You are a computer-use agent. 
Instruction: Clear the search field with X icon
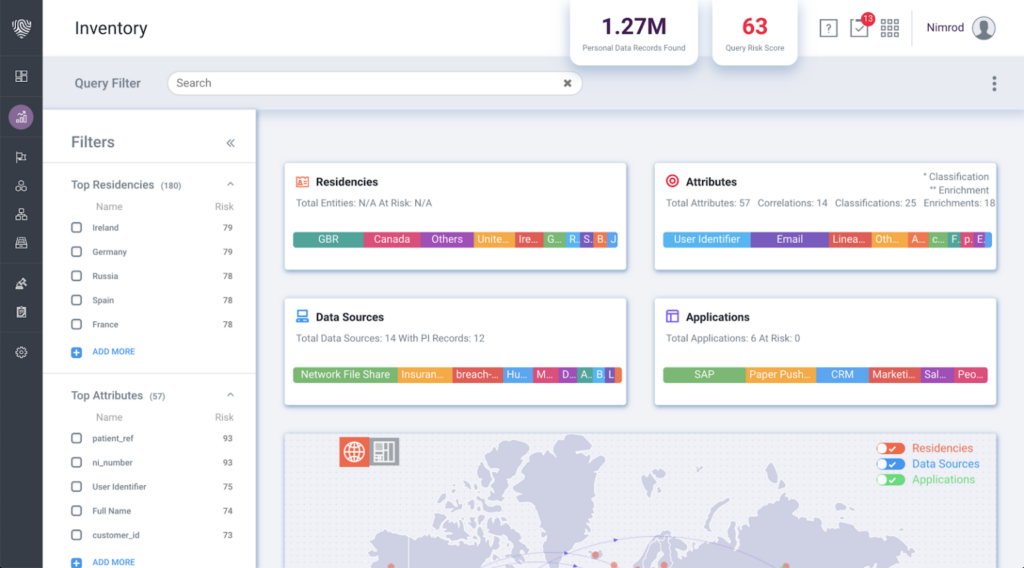(567, 84)
